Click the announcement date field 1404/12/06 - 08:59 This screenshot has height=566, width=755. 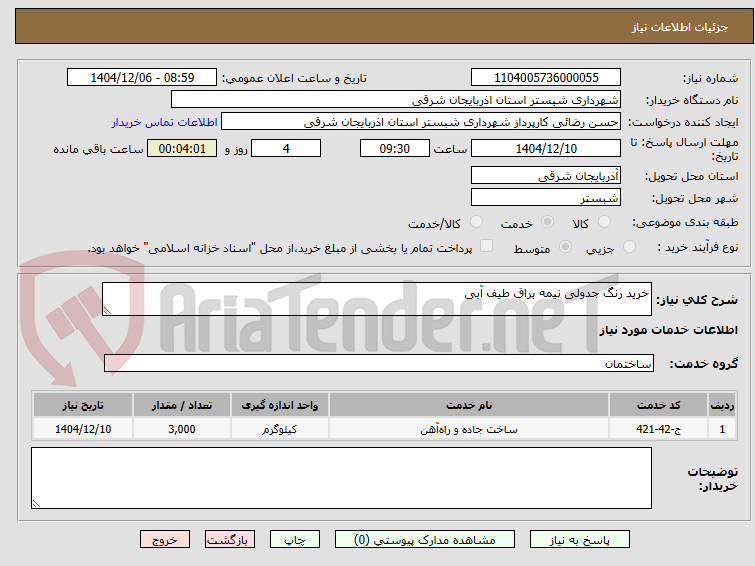point(142,78)
